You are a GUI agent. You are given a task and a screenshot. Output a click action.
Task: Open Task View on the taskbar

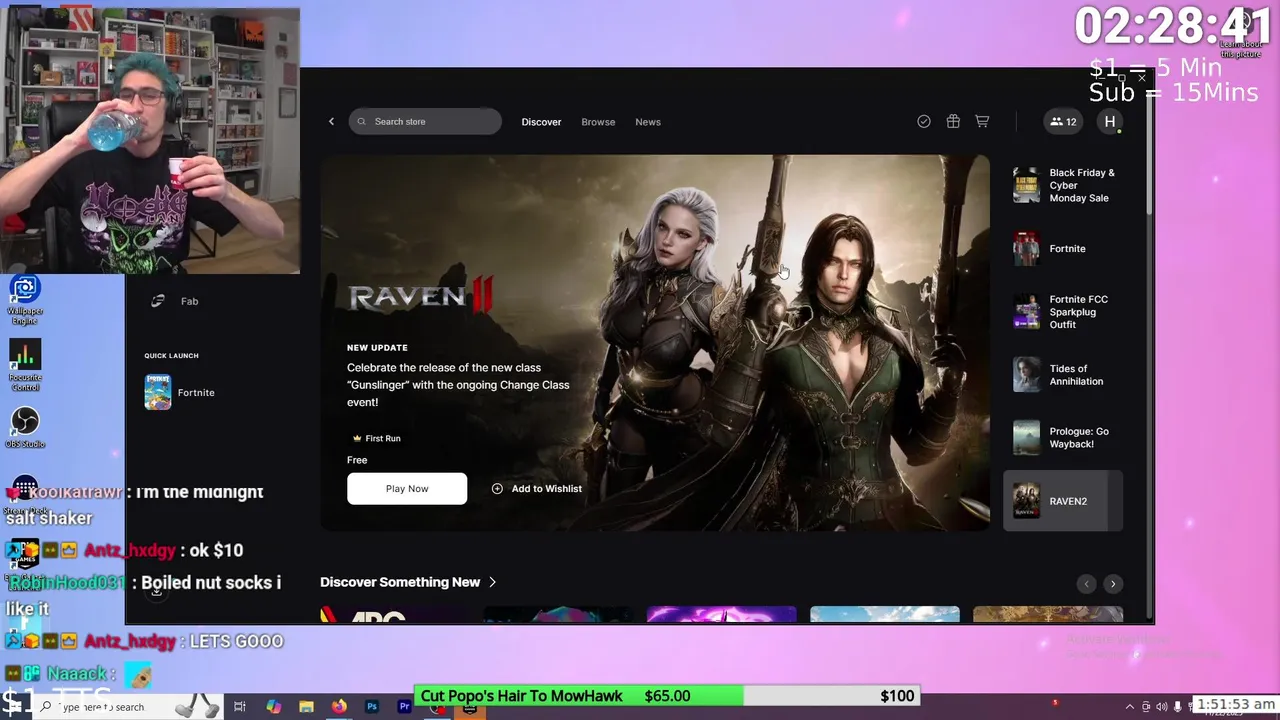240,706
